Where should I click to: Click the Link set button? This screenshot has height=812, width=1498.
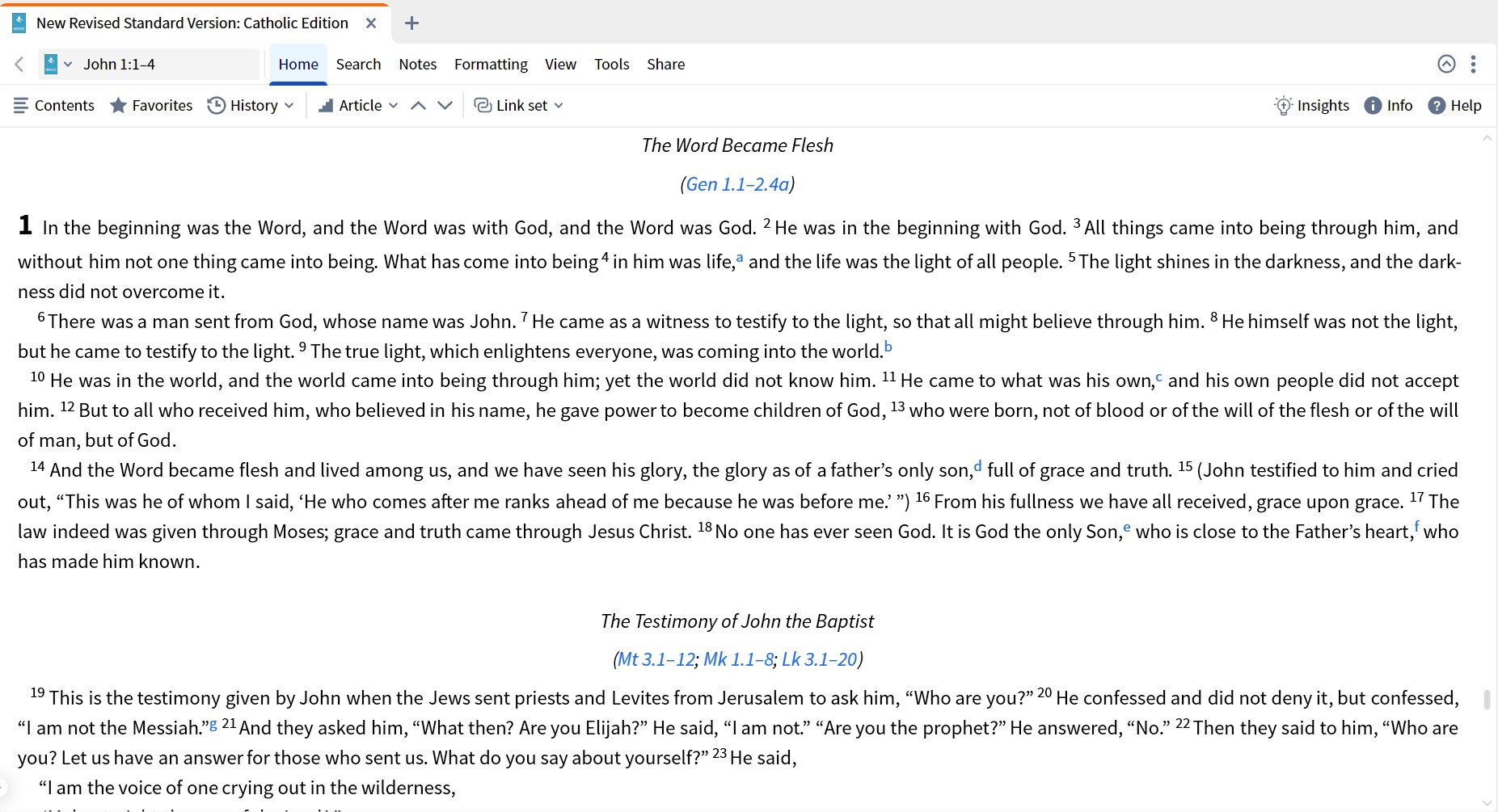pyautogui.click(x=511, y=105)
